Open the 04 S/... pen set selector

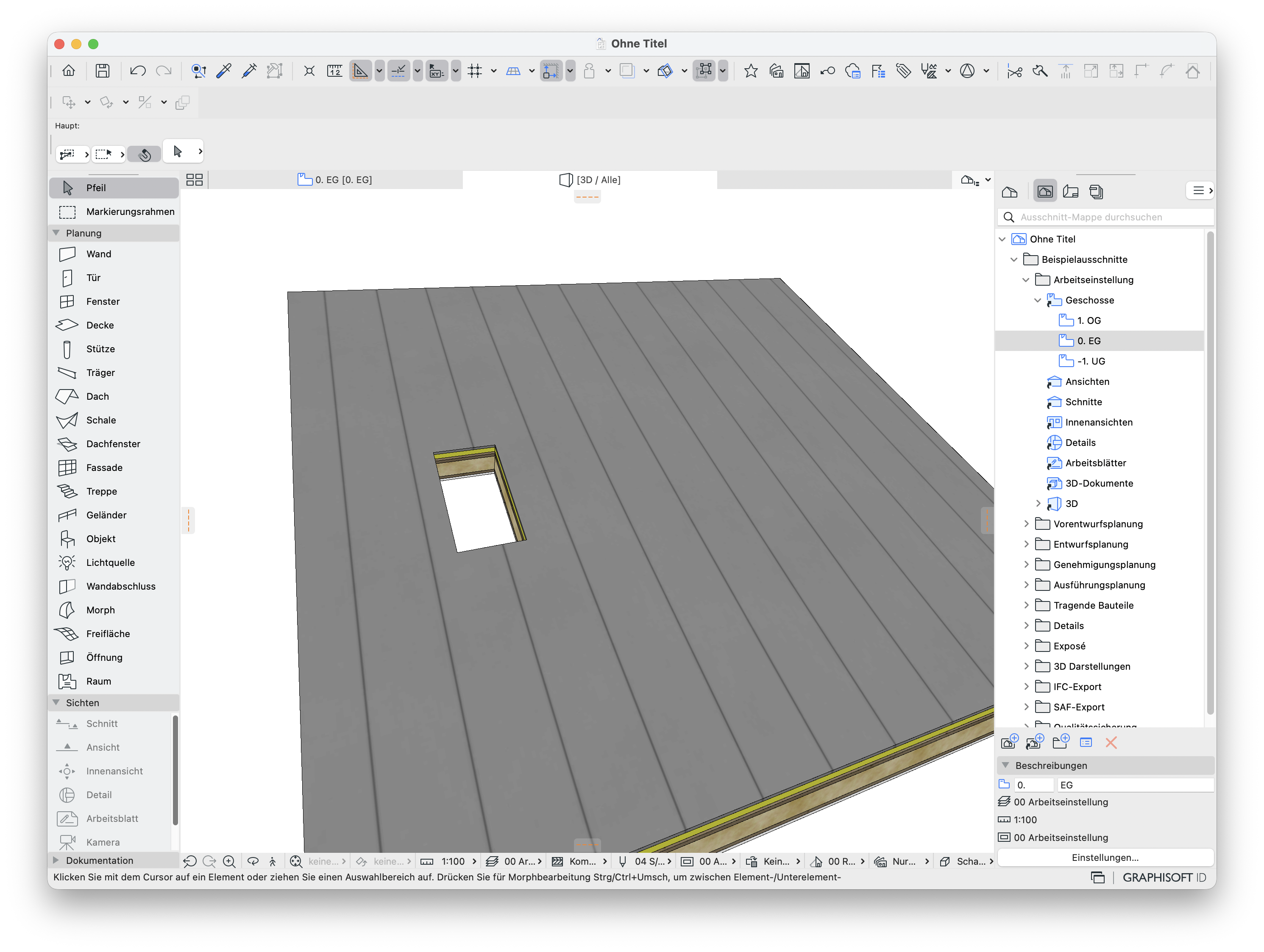(x=645, y=861)
